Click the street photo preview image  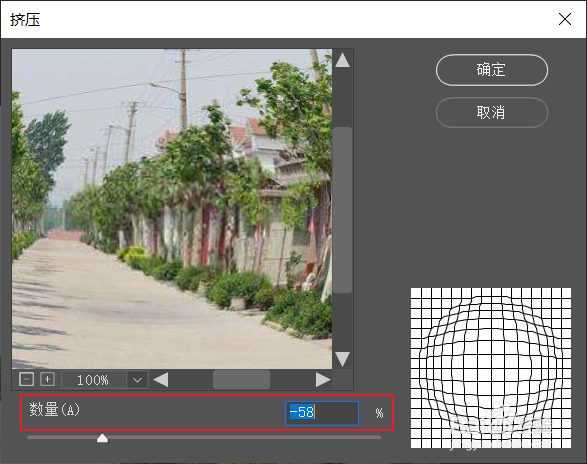tap(172, 209)
